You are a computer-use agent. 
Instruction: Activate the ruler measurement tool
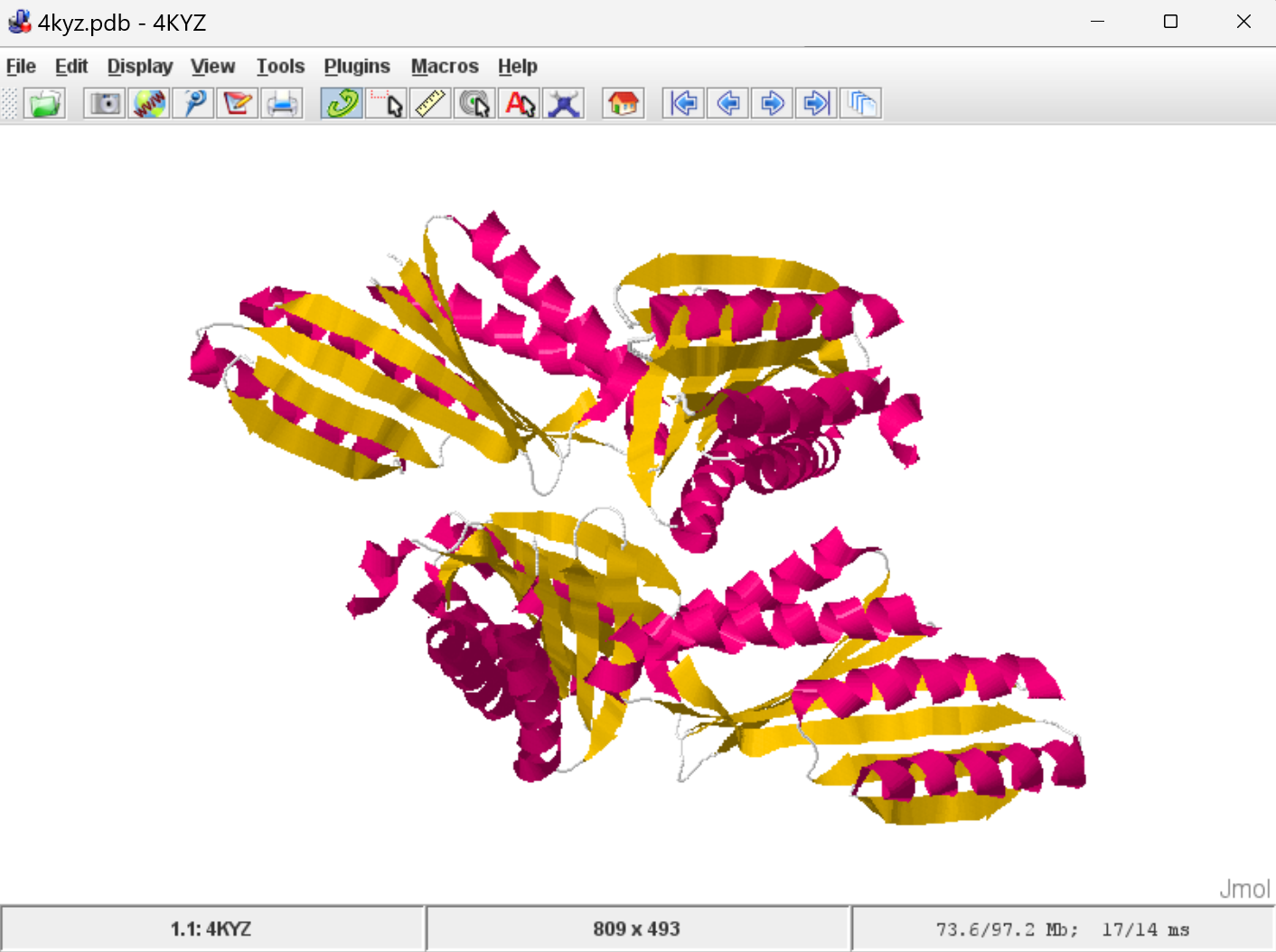pyautogui.click(x=431, y=104)
